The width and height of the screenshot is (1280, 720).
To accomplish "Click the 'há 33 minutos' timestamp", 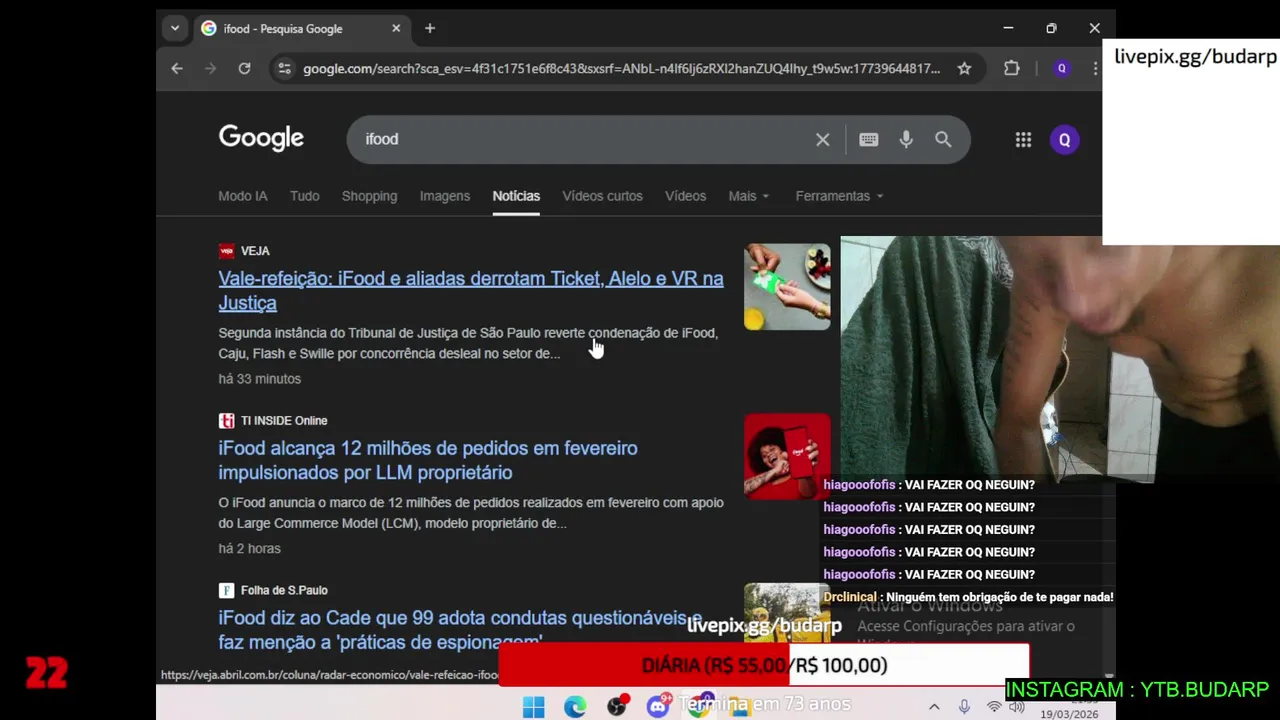I will pyautogui.click(x=260, y=379).
